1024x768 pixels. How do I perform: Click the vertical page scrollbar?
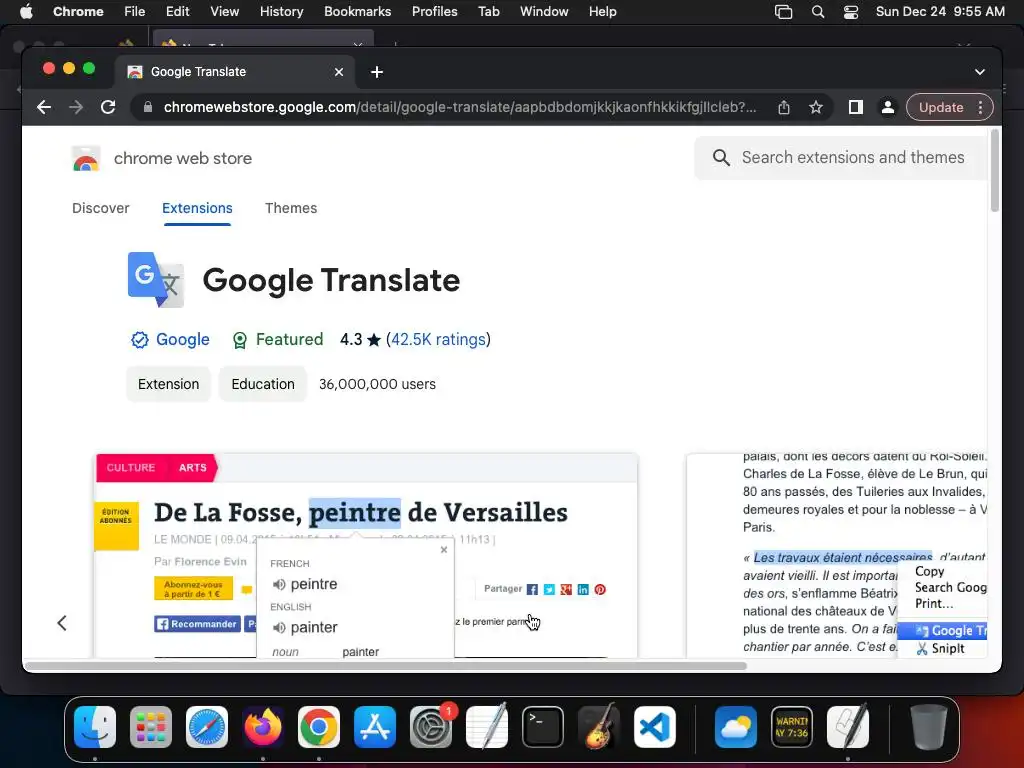click(995, 171)
